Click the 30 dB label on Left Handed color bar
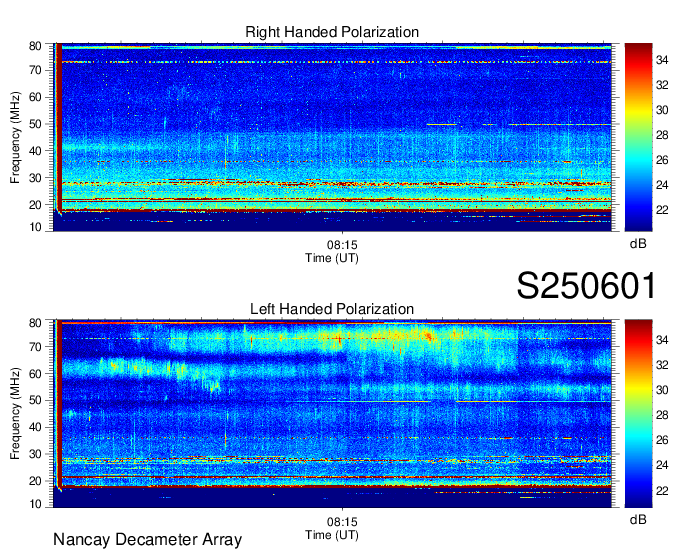Image resolution: width=680 pixels, height=552 pixels. [662, 390]
